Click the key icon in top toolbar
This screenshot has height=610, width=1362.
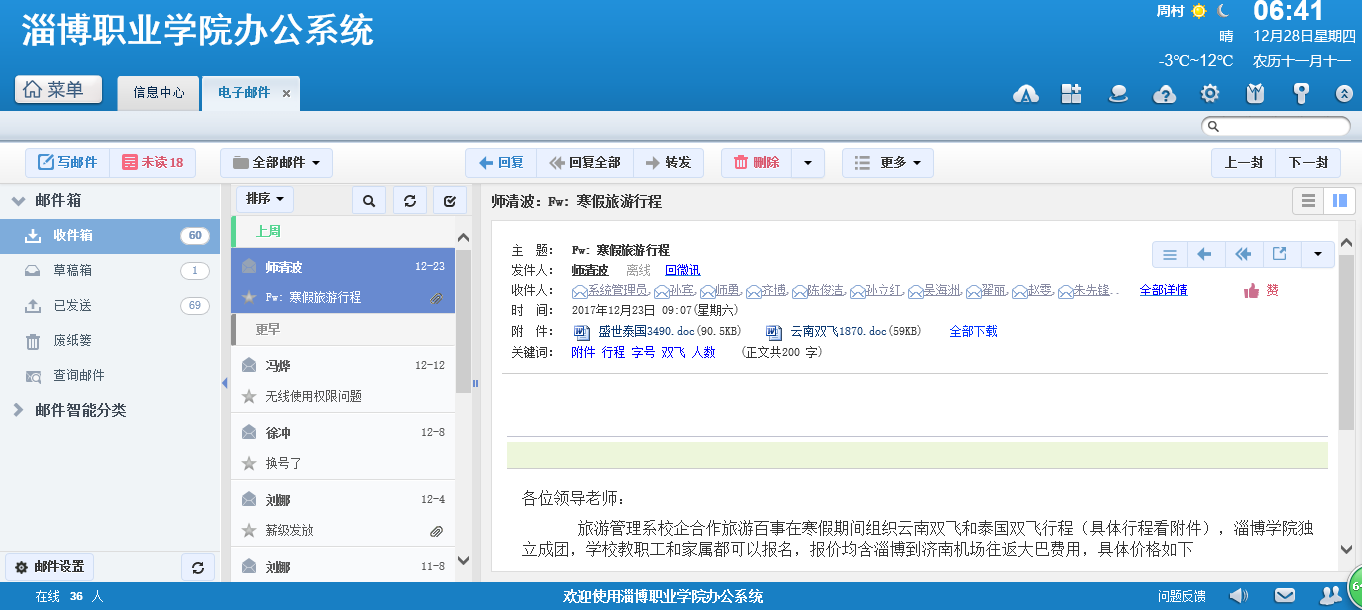click(1301, 94)
